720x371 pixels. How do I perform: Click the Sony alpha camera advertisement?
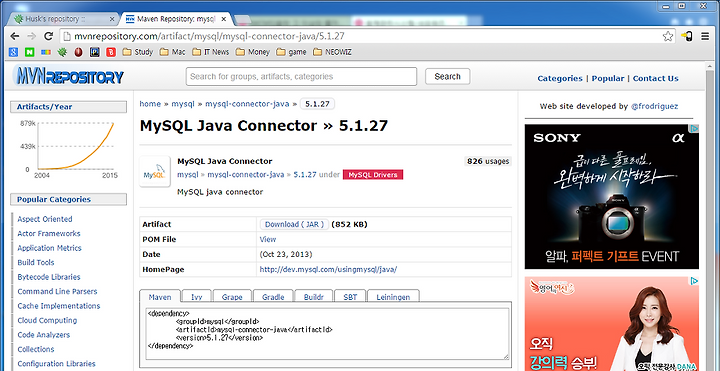[612, 197]
